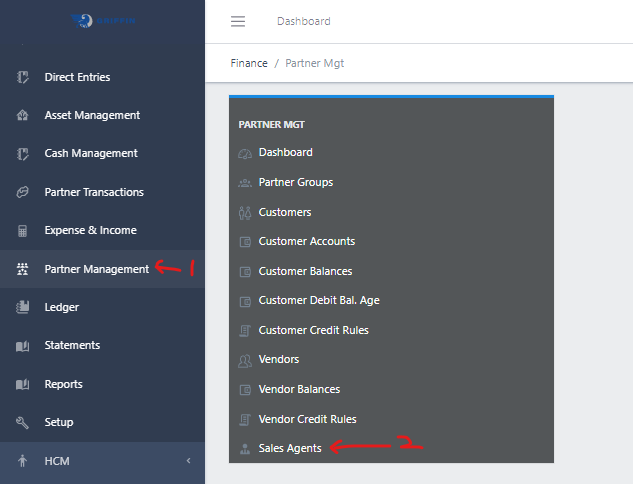Click the Vendors users icon

pyautogui.click(x=245, y=360)
